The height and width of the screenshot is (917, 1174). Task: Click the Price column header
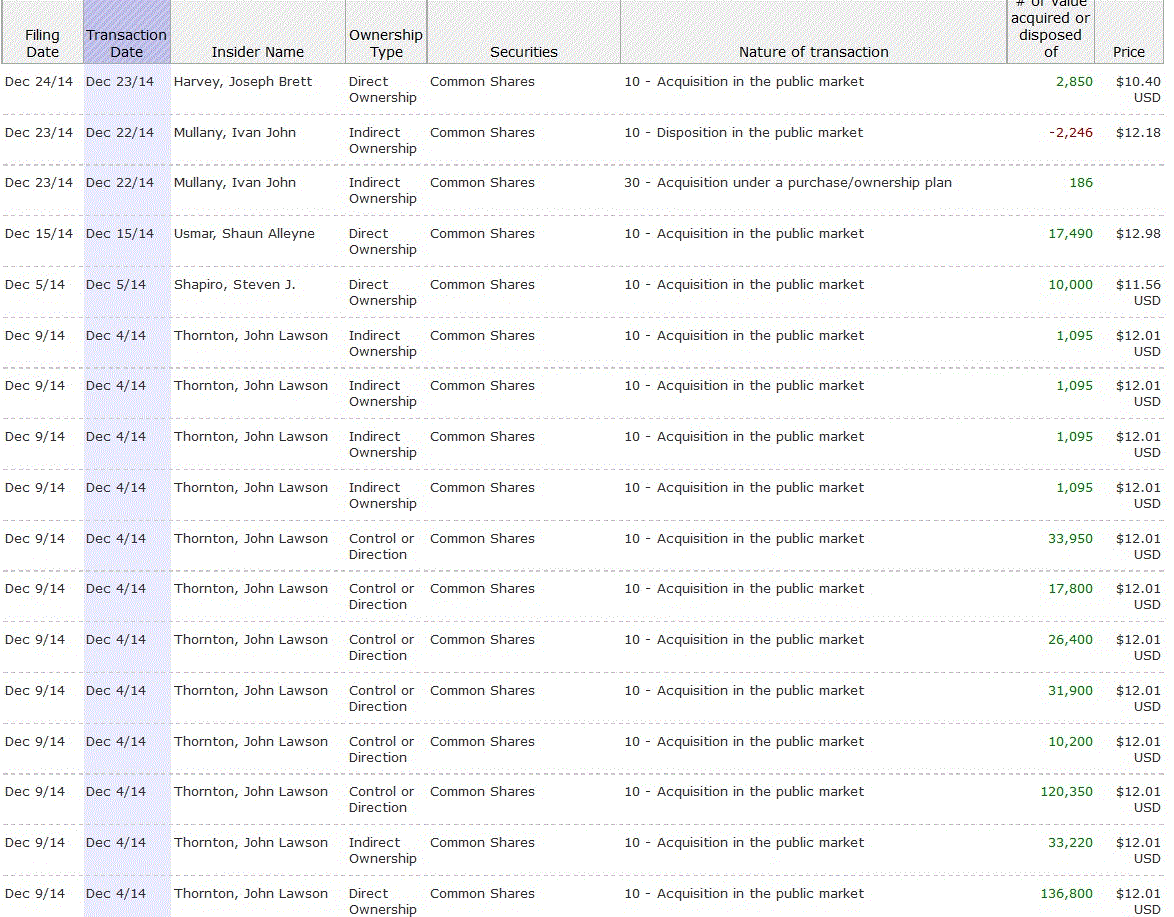1128,52
